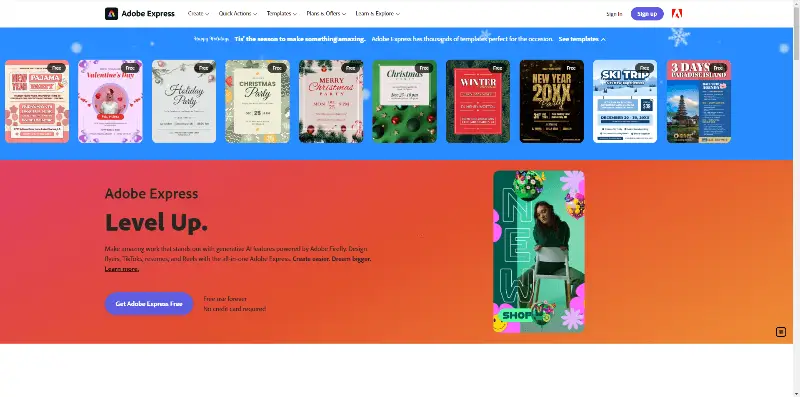Image resolution: width=800 pixels, height=397 pixels.
Task: Open the New Year Pajama Party template
Action: (x=37, y=102)
